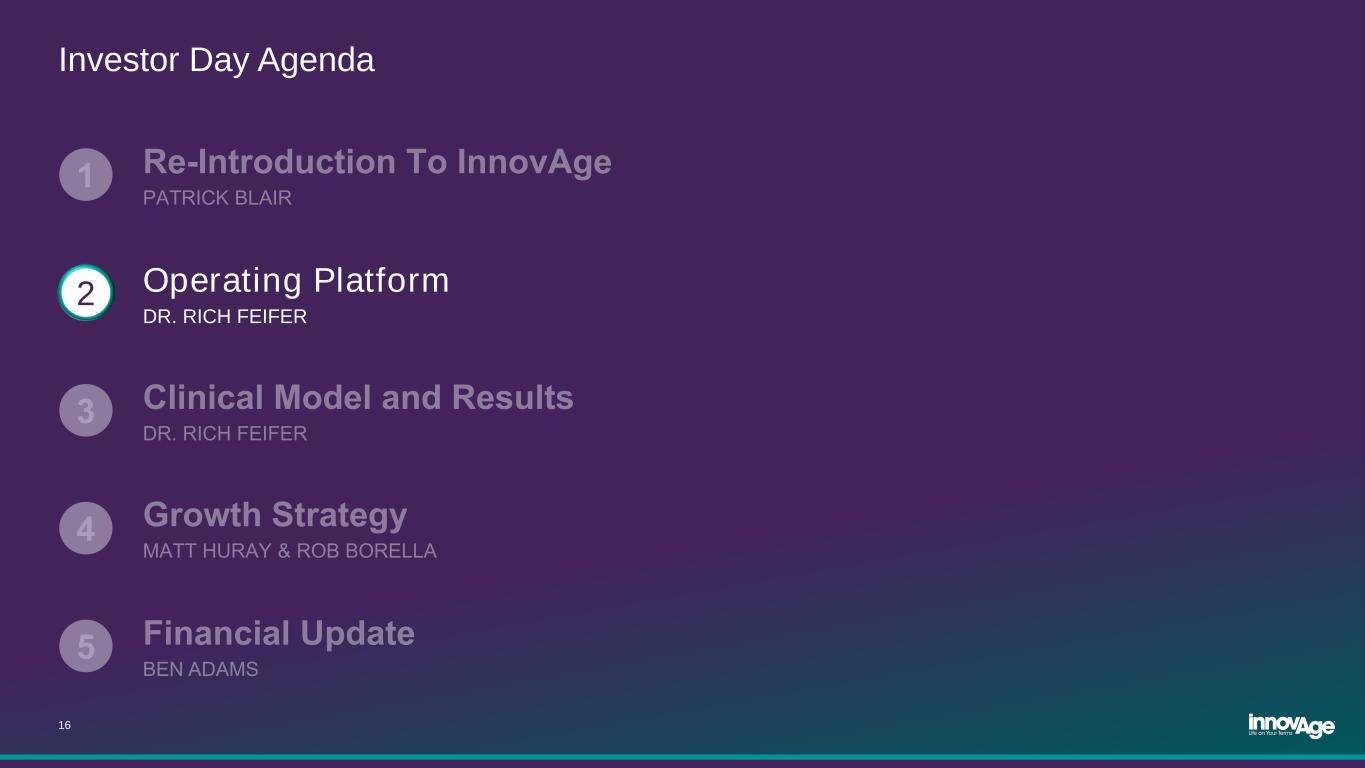The image size is (1365, 768).
Task: Select the number 4 circle icon
Action: click(x=86, y=528)
